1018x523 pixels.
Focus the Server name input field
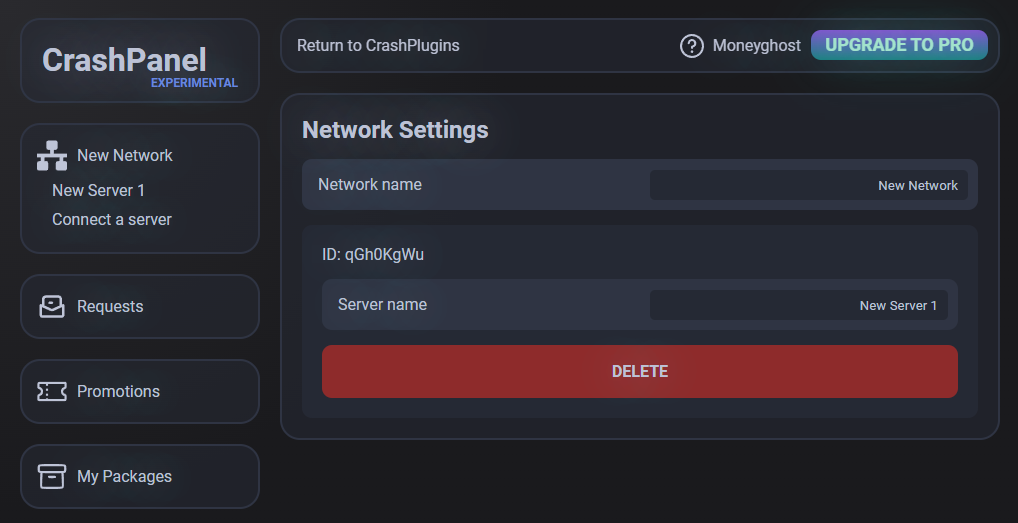(798, 305)
